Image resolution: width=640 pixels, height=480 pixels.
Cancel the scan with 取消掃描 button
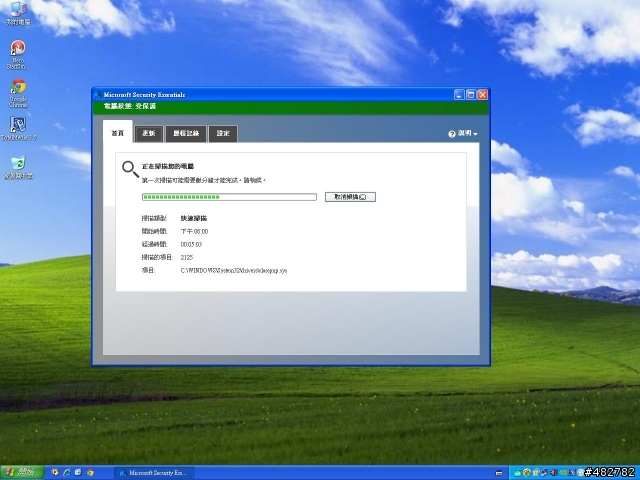(350, 197)
